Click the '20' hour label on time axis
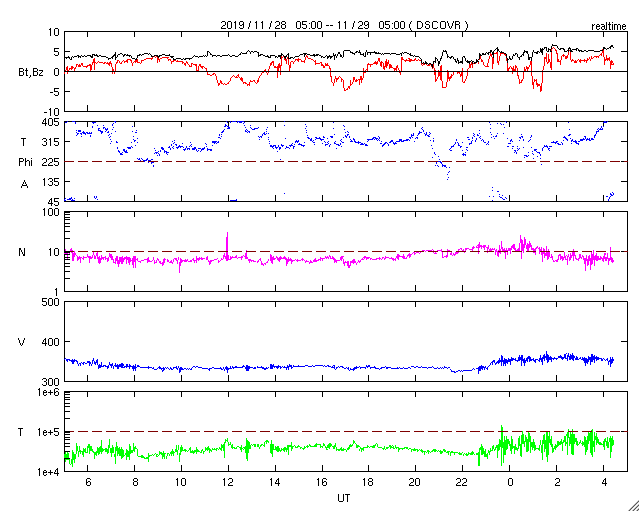Viewport: 640px width, 512px height. pyautogui.click(x=416, y=482)
